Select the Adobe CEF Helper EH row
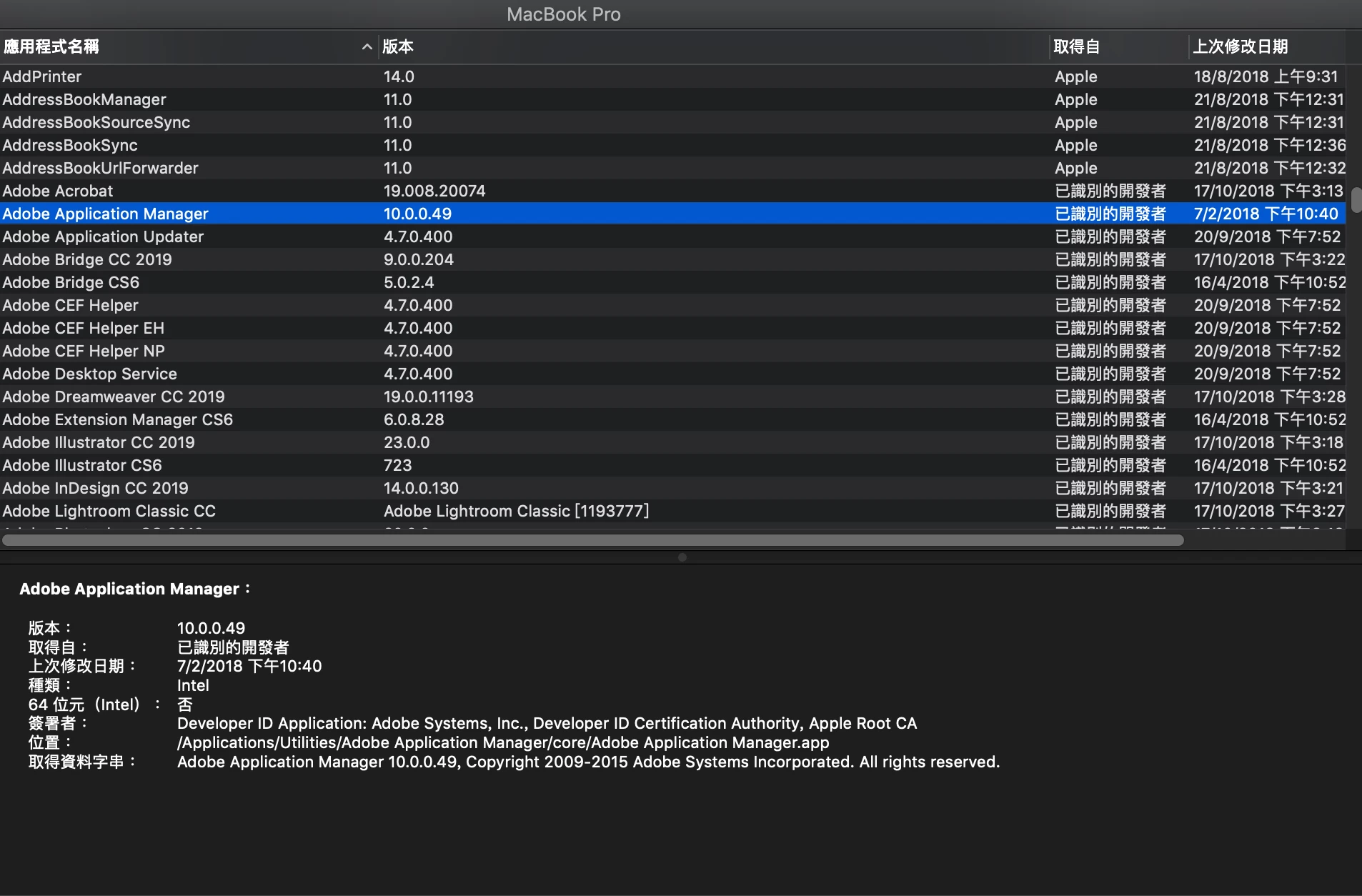The height and width of the screenshot is (896, 1362). (672, 328)
